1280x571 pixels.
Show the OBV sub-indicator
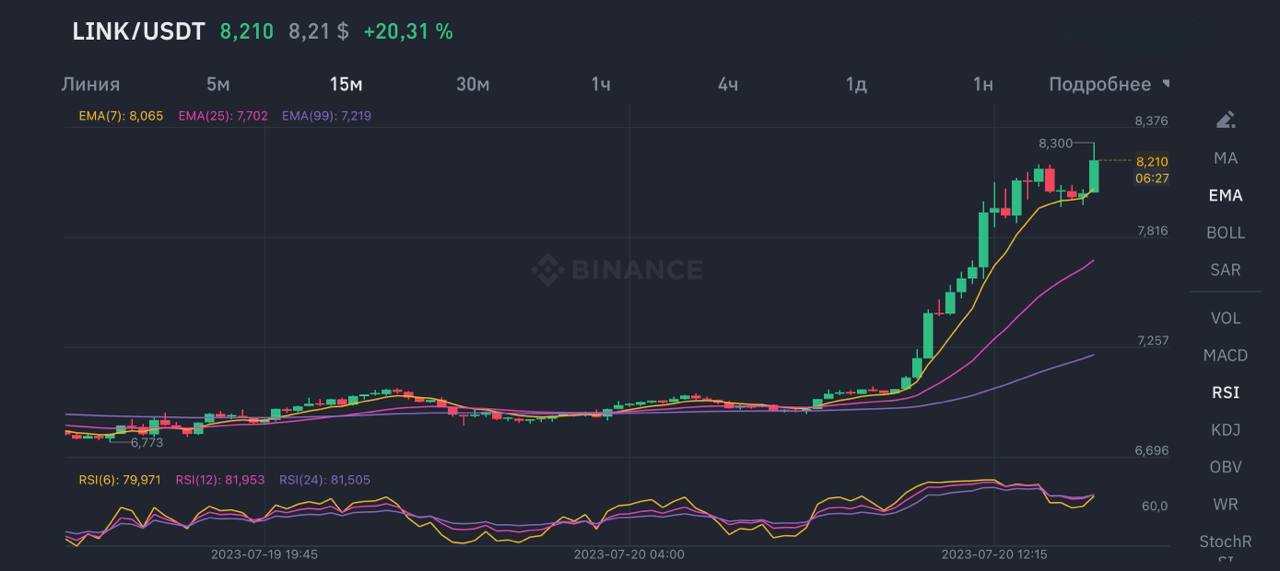(1226, 466)
